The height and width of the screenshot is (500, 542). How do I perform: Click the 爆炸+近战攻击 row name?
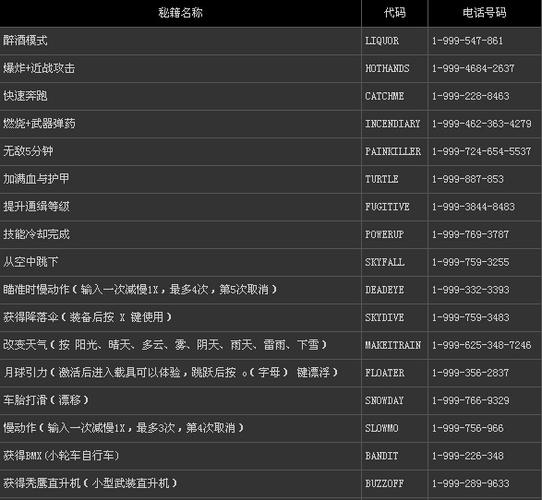point(39,68)
